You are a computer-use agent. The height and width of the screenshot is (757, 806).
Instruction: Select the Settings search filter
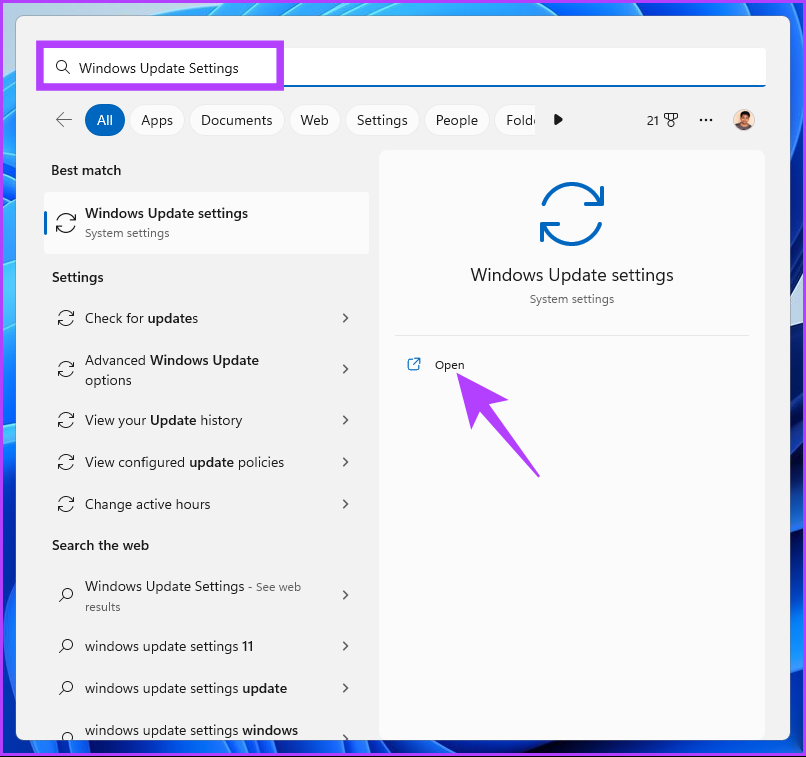(x=381, y=119)
